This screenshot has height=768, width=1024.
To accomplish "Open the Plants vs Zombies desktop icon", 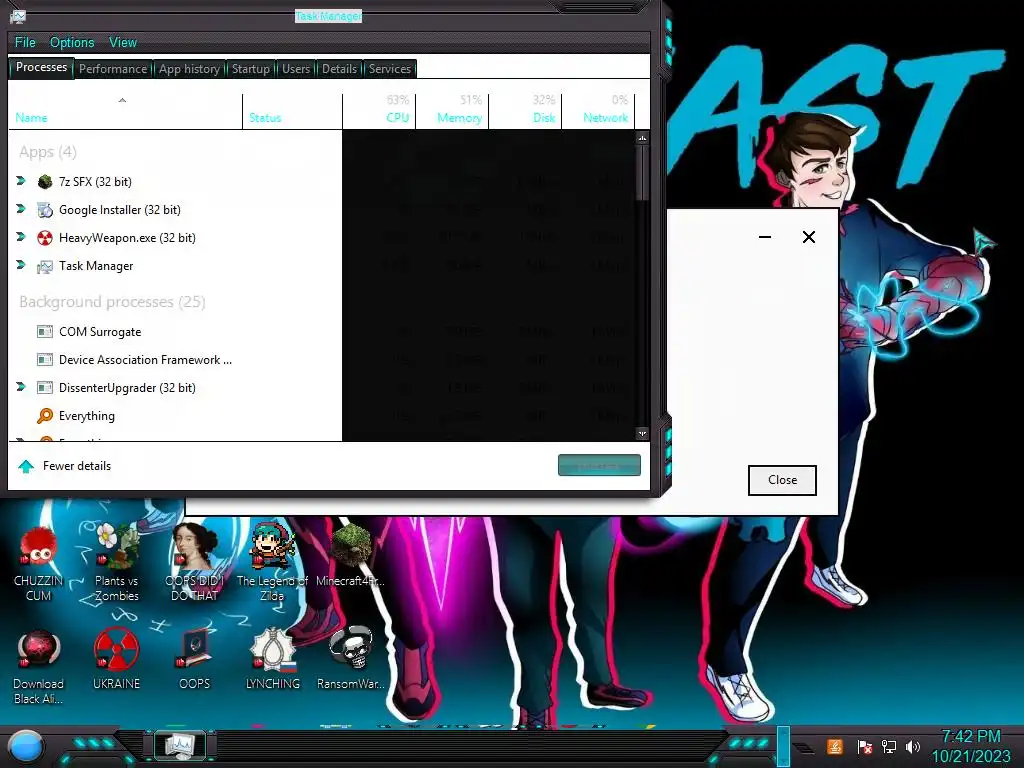I will pos(116,563).
